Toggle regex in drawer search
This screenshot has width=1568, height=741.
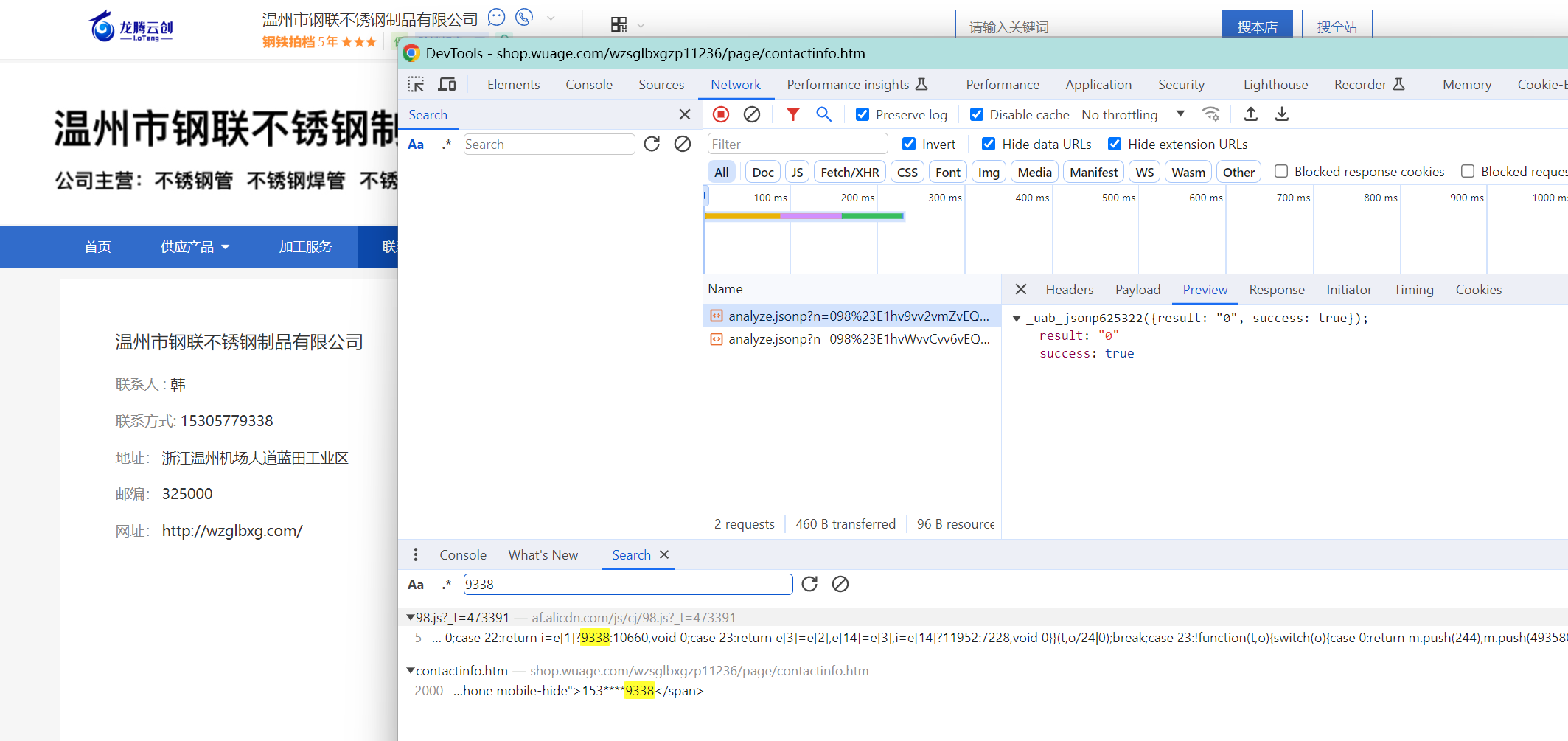pyautogui.click(x=447, y=585)
